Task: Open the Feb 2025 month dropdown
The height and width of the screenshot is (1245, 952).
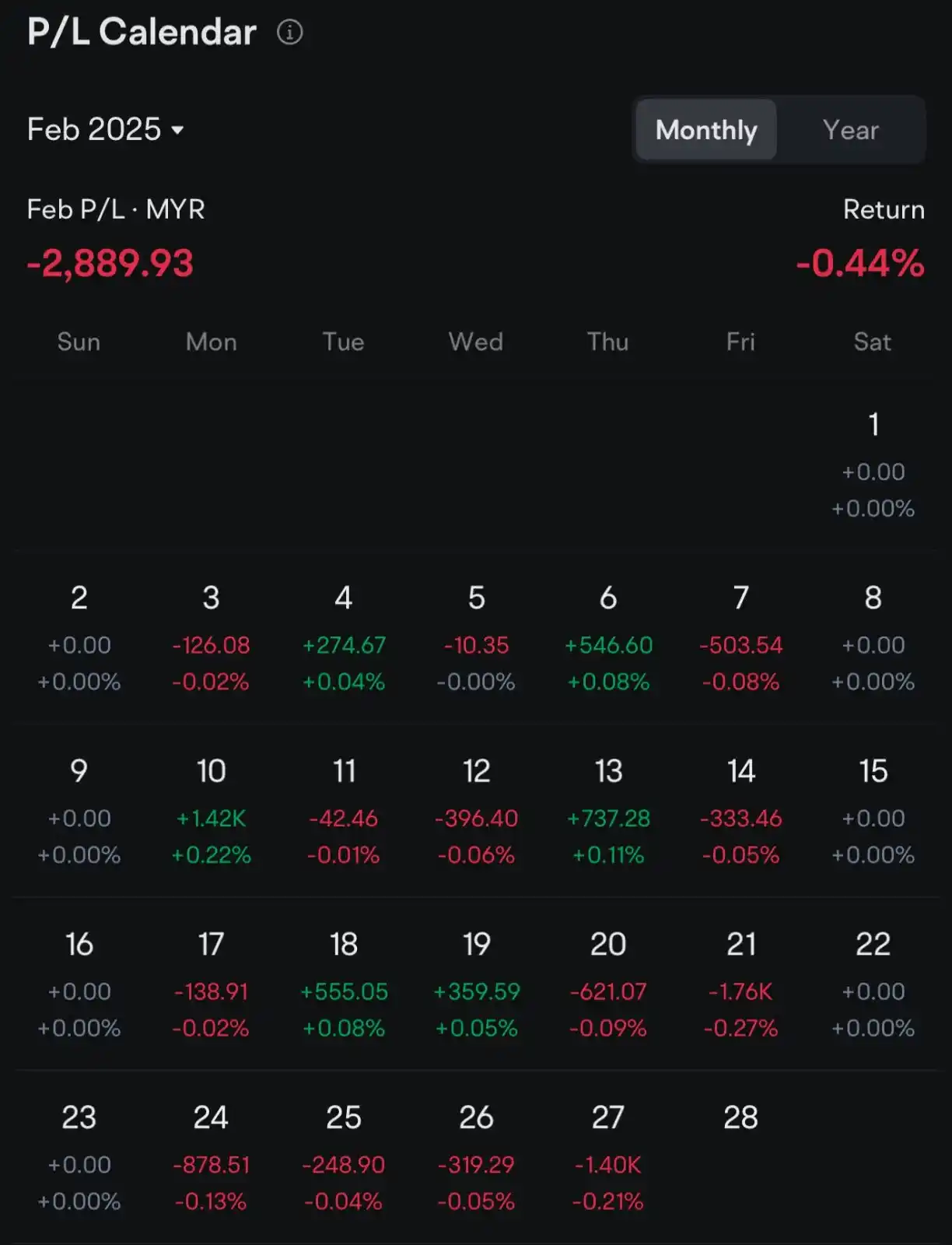Action: coord(94,129)
